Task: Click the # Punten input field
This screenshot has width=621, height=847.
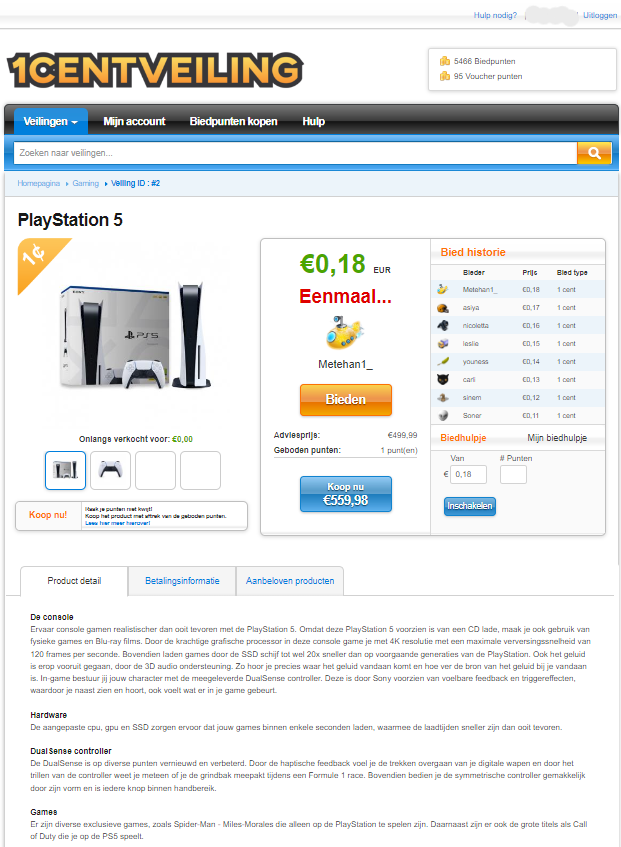Action: pyautogui.click(x=513, y=474)
